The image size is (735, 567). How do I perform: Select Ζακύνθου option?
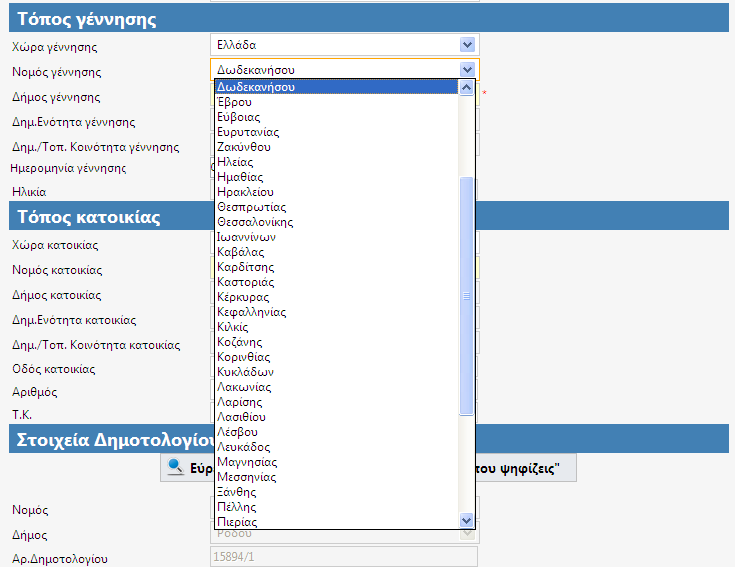coord(336,147)
